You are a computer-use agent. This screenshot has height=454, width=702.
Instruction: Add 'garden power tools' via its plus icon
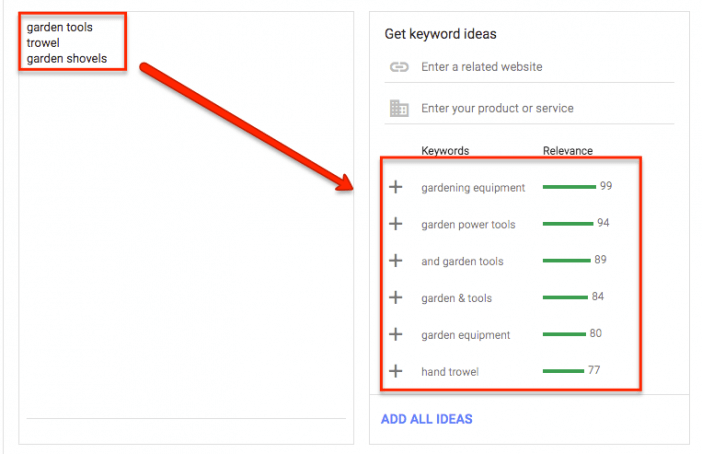pos(395,223)
